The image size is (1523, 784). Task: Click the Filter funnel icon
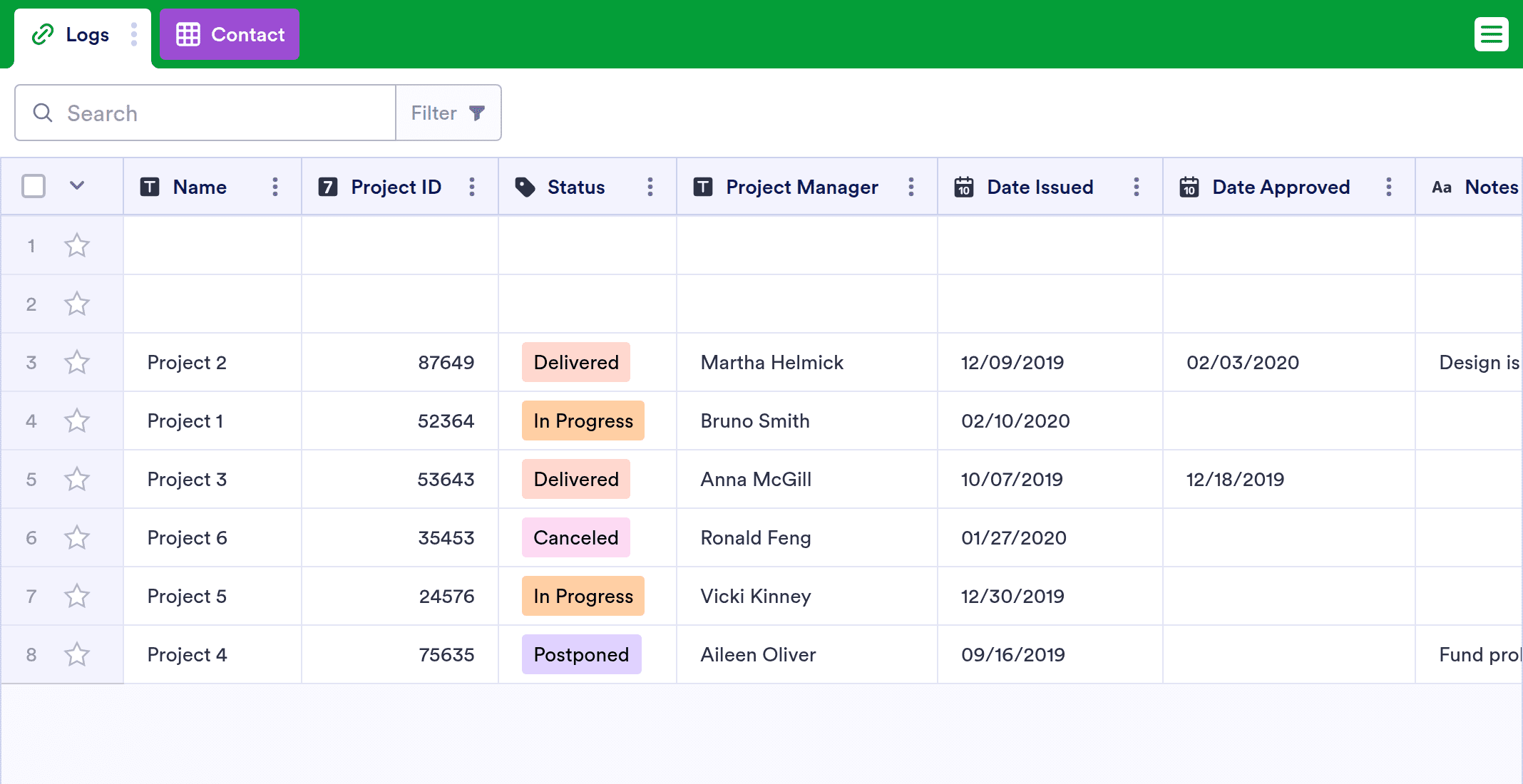[x=477, y=113]
